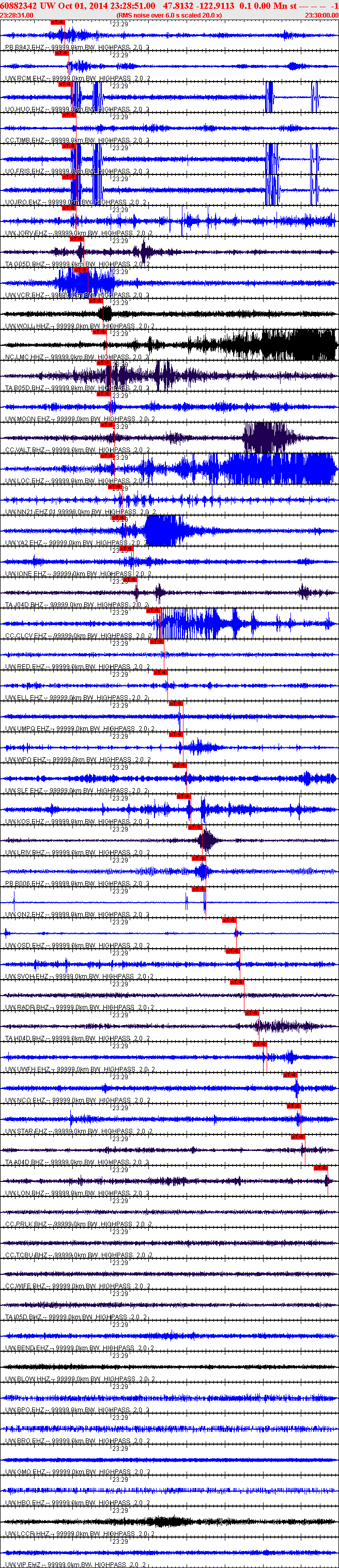Screen dimensions: 339x1568
Task: Select the UW.WPO.EHZ station label
Action: (77, 760)
